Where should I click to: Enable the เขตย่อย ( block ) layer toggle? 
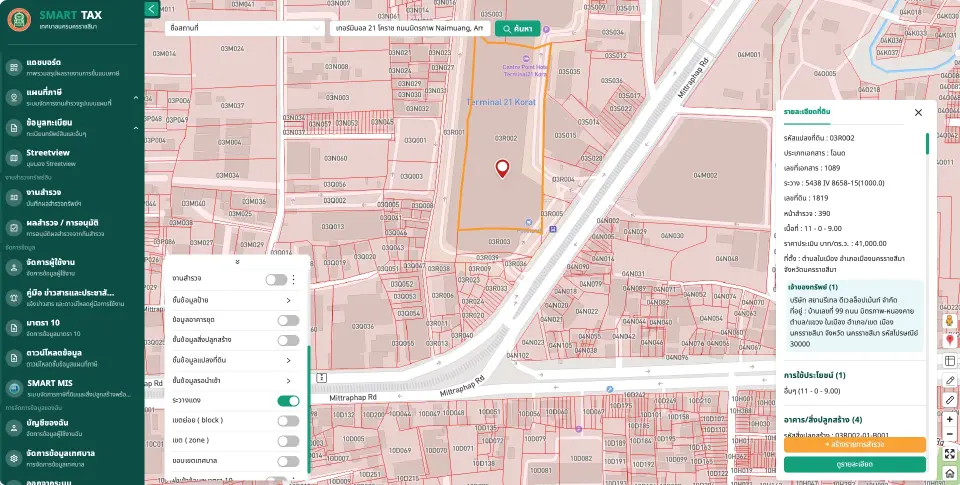point(288,421)
